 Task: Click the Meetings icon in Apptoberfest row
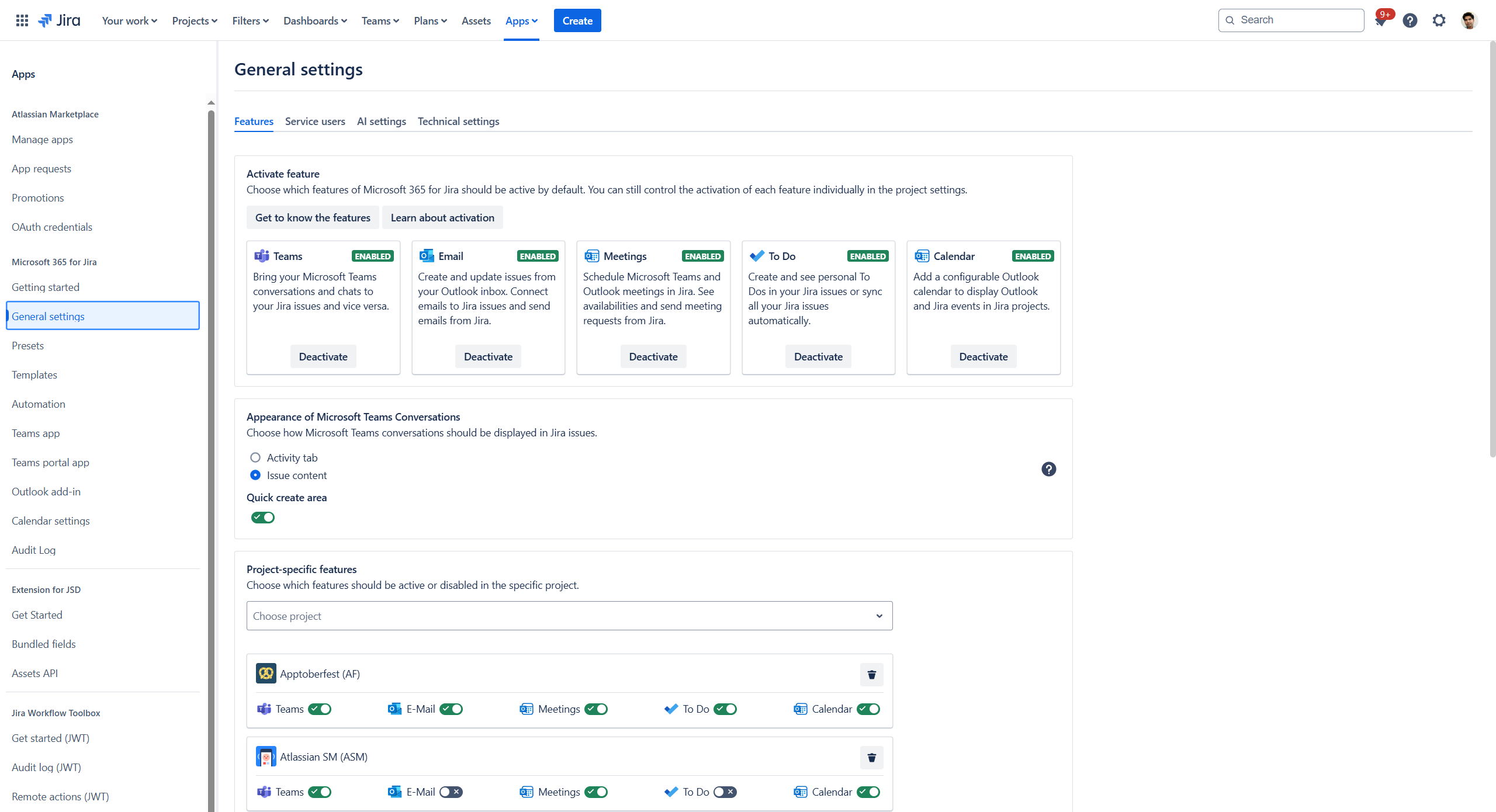click(x=527, y=709)
